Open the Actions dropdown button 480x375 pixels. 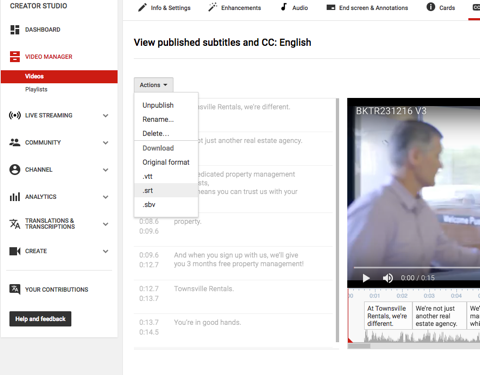pyautogui.click(x=154, y=85)
